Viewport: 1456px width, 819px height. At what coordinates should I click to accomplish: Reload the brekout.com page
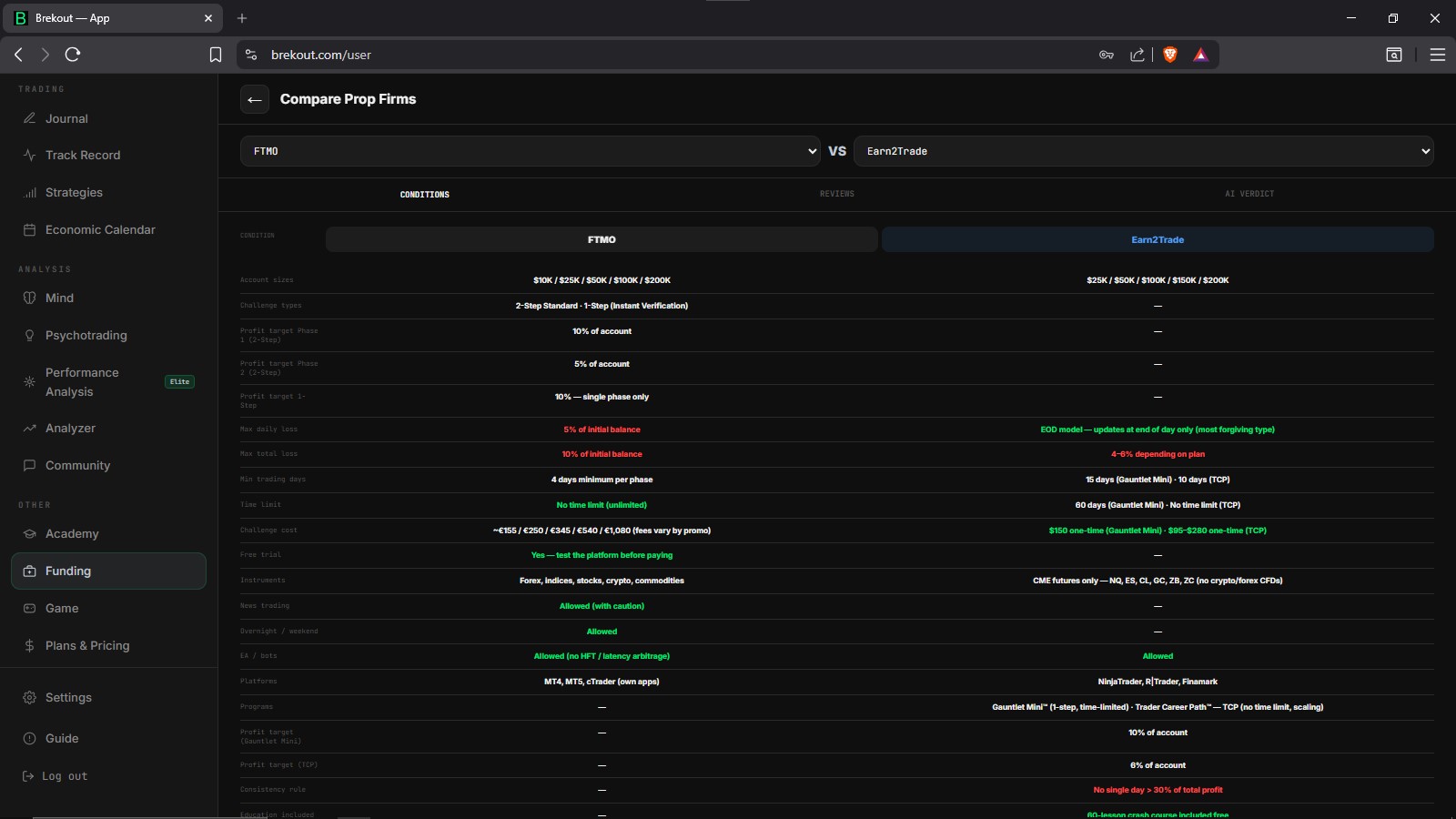click(73, 55)
